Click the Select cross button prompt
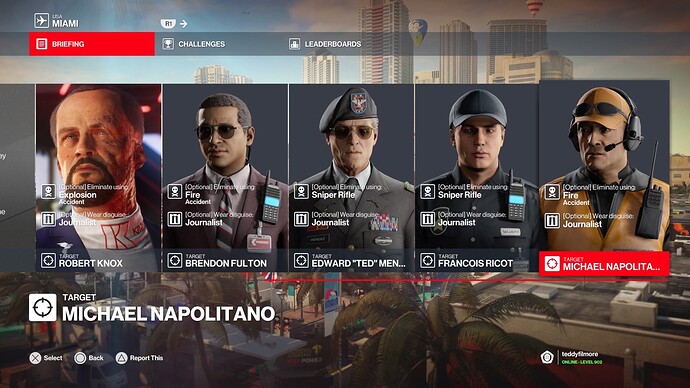The width and height of the screenshot is (690, 388). 46,358
